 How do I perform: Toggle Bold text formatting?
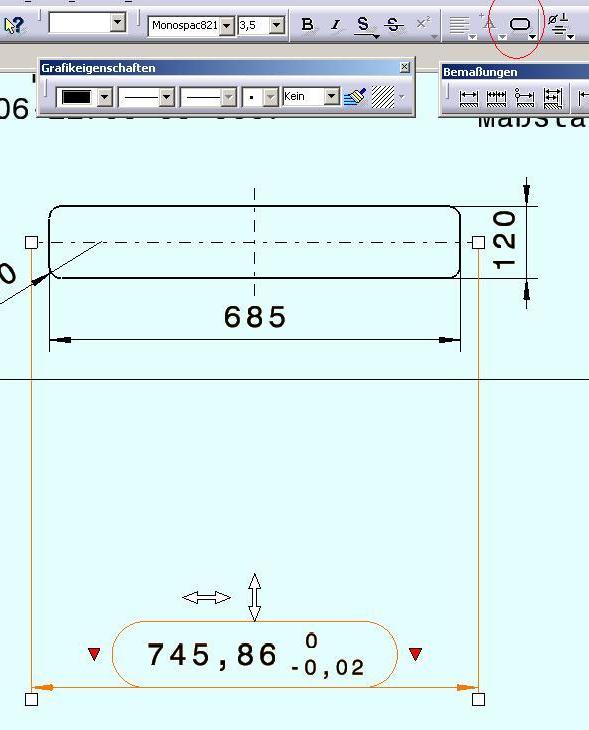[x=307, y=25]
